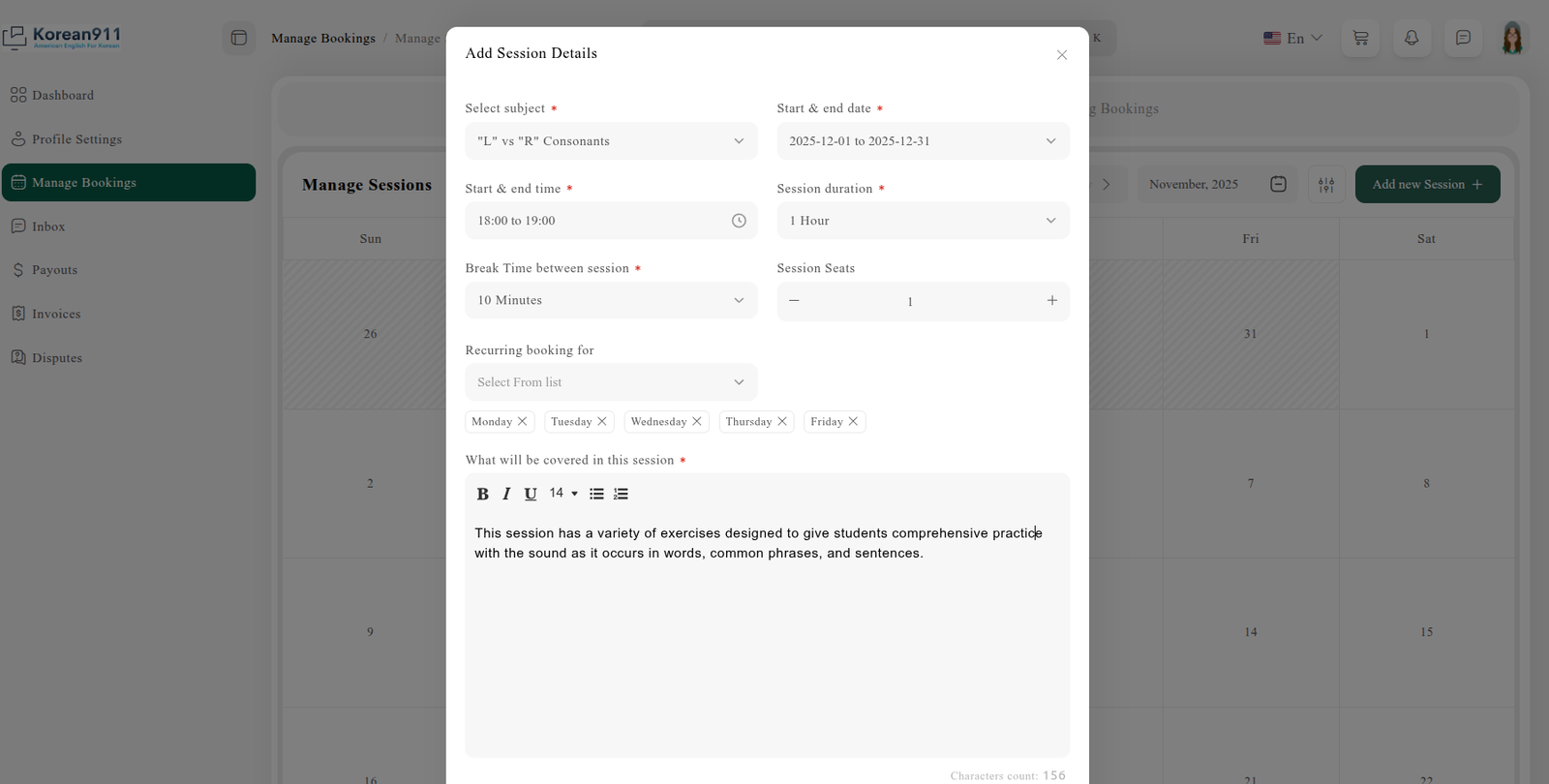Open the shopping cart

pyautogui.click(x=1360, y=38)
